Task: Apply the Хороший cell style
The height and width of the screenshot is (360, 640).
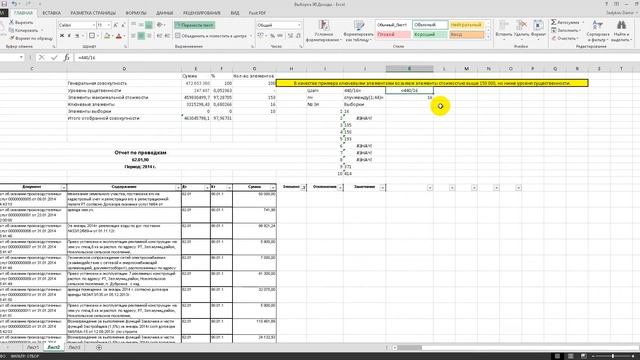Action: click(430, 35)
